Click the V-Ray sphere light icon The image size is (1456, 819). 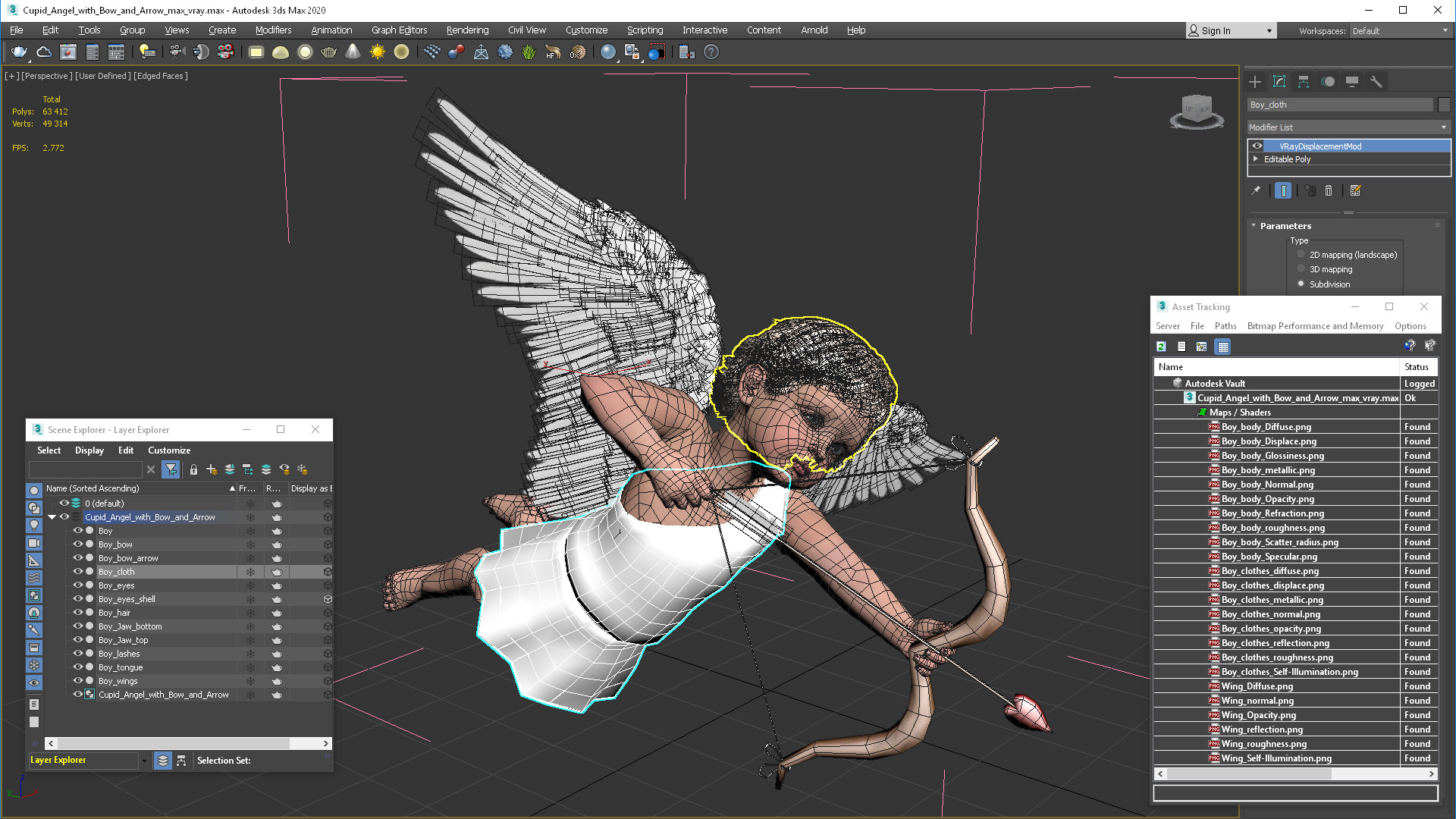305,52
